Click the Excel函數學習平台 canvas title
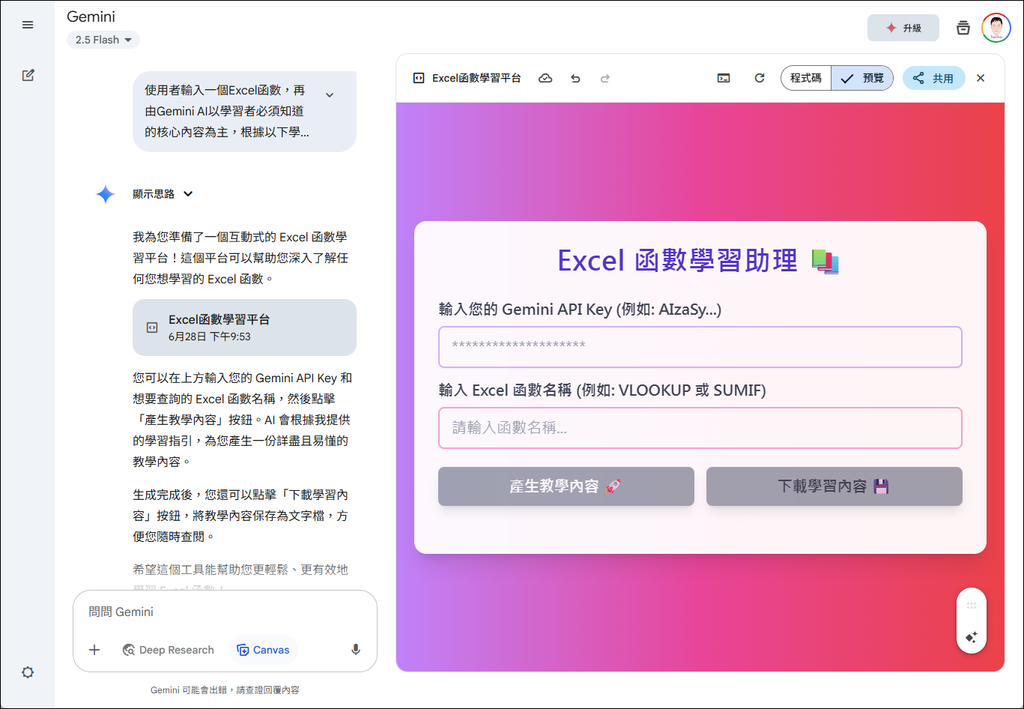The image size is (1024, 709). tap(476, 78)
